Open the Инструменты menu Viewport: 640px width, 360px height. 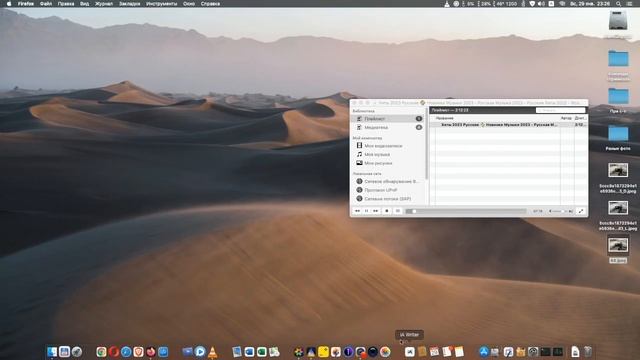click(162, 4)
